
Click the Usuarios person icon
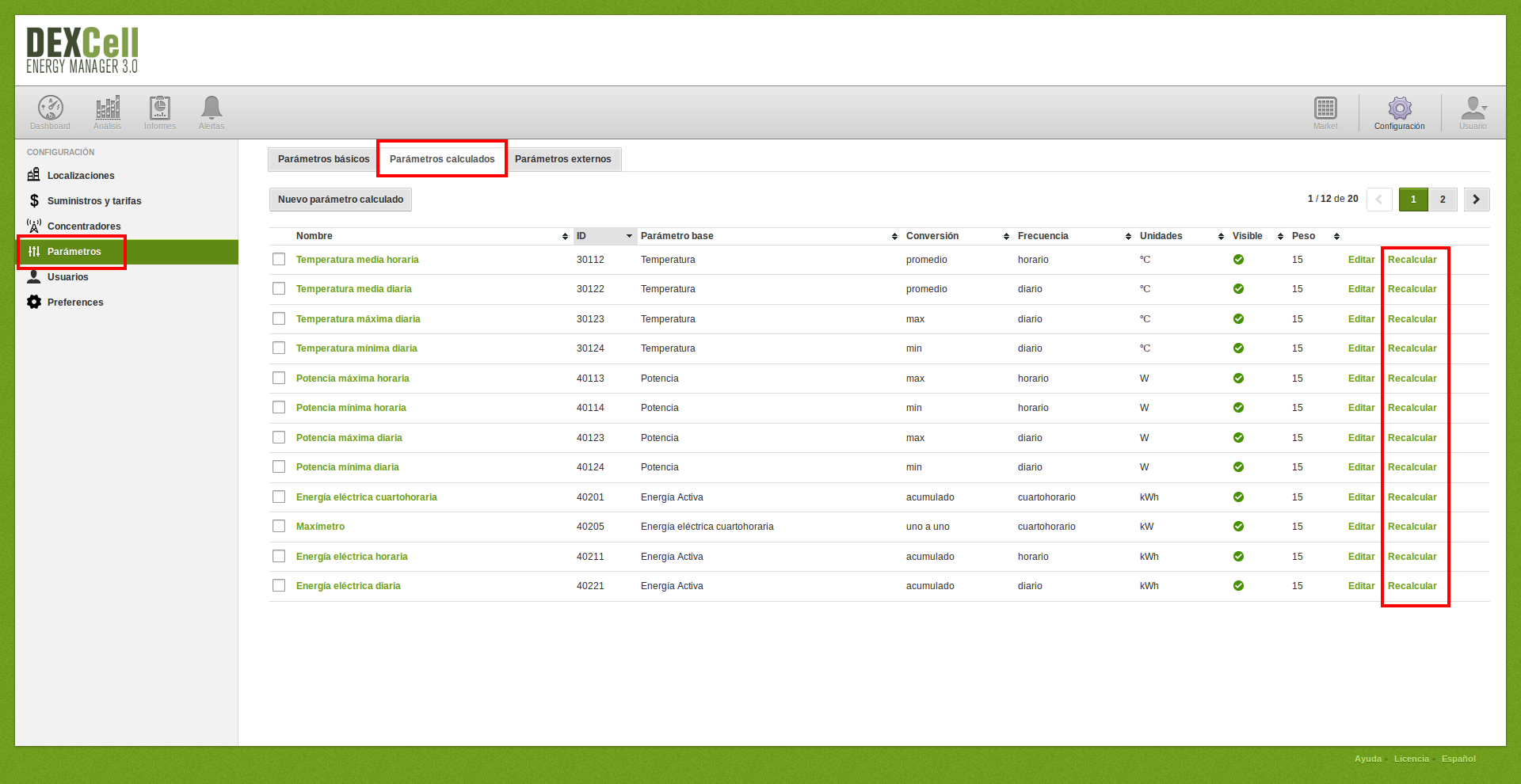[x=34, y=276]
